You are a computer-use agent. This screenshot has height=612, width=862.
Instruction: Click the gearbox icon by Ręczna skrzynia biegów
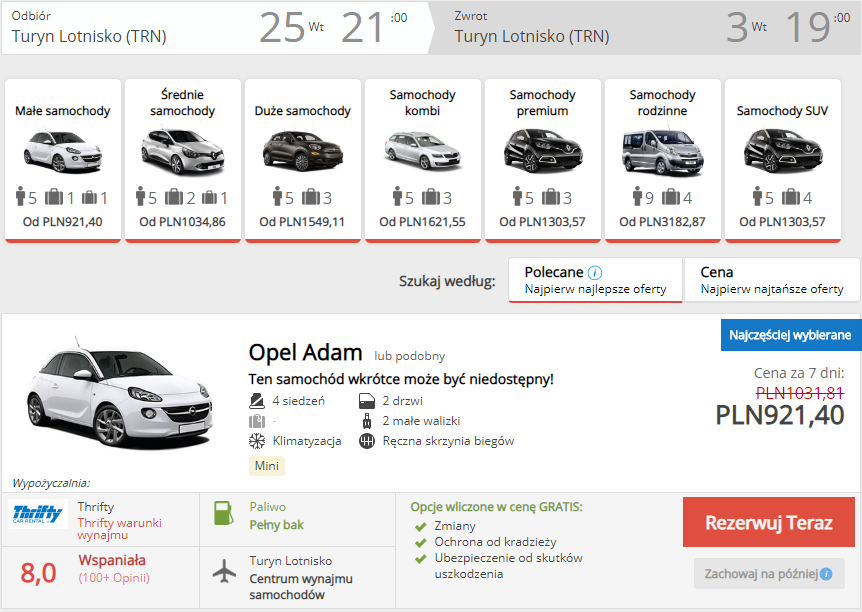click(367, 441)
